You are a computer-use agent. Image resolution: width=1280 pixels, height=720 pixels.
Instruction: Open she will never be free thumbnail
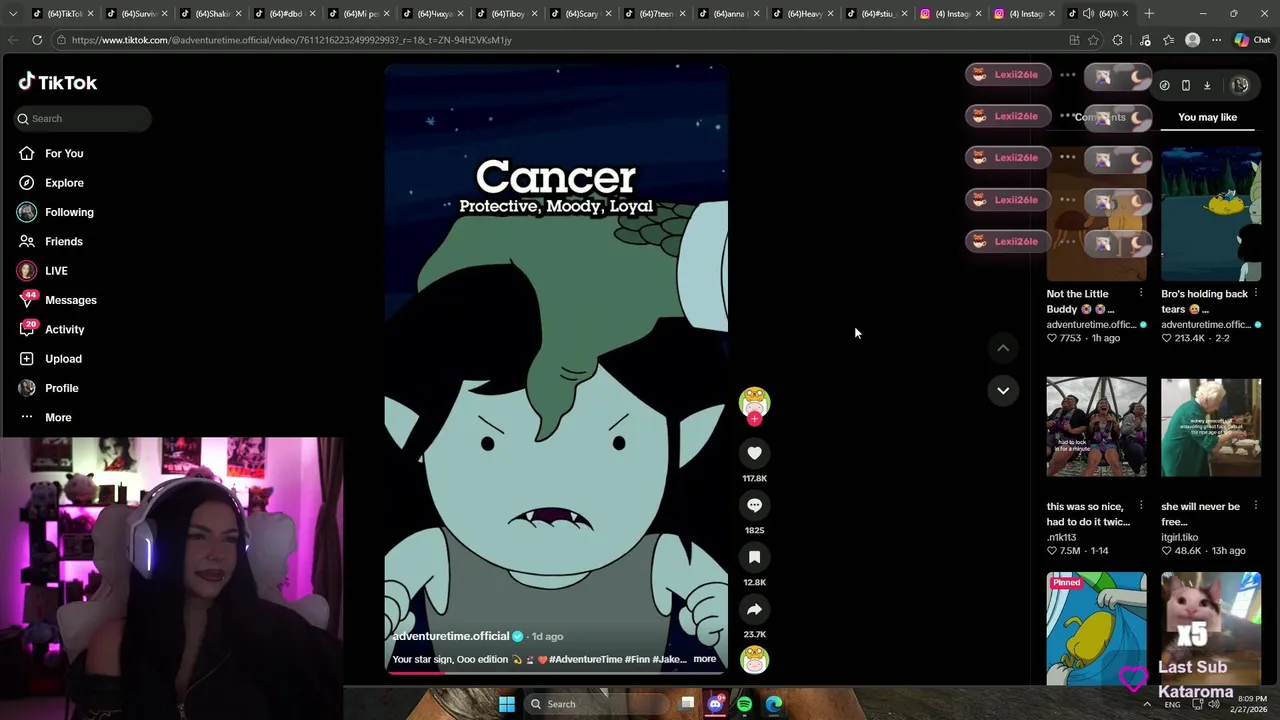1211,427
